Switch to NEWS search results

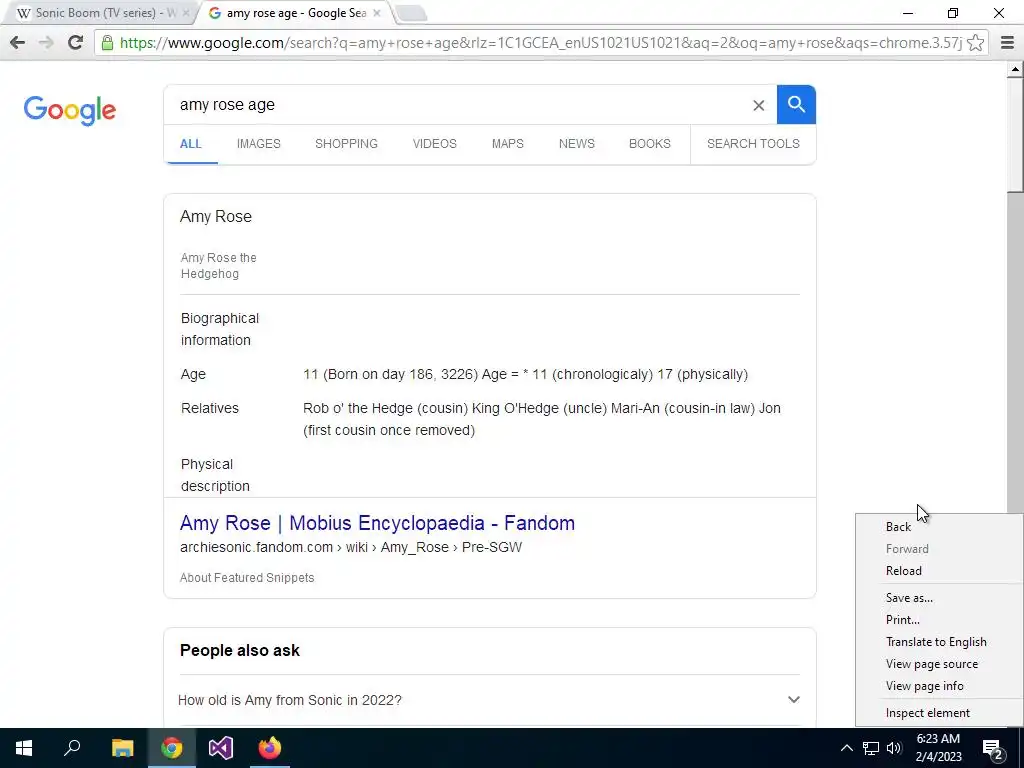(x=577, y=144)
